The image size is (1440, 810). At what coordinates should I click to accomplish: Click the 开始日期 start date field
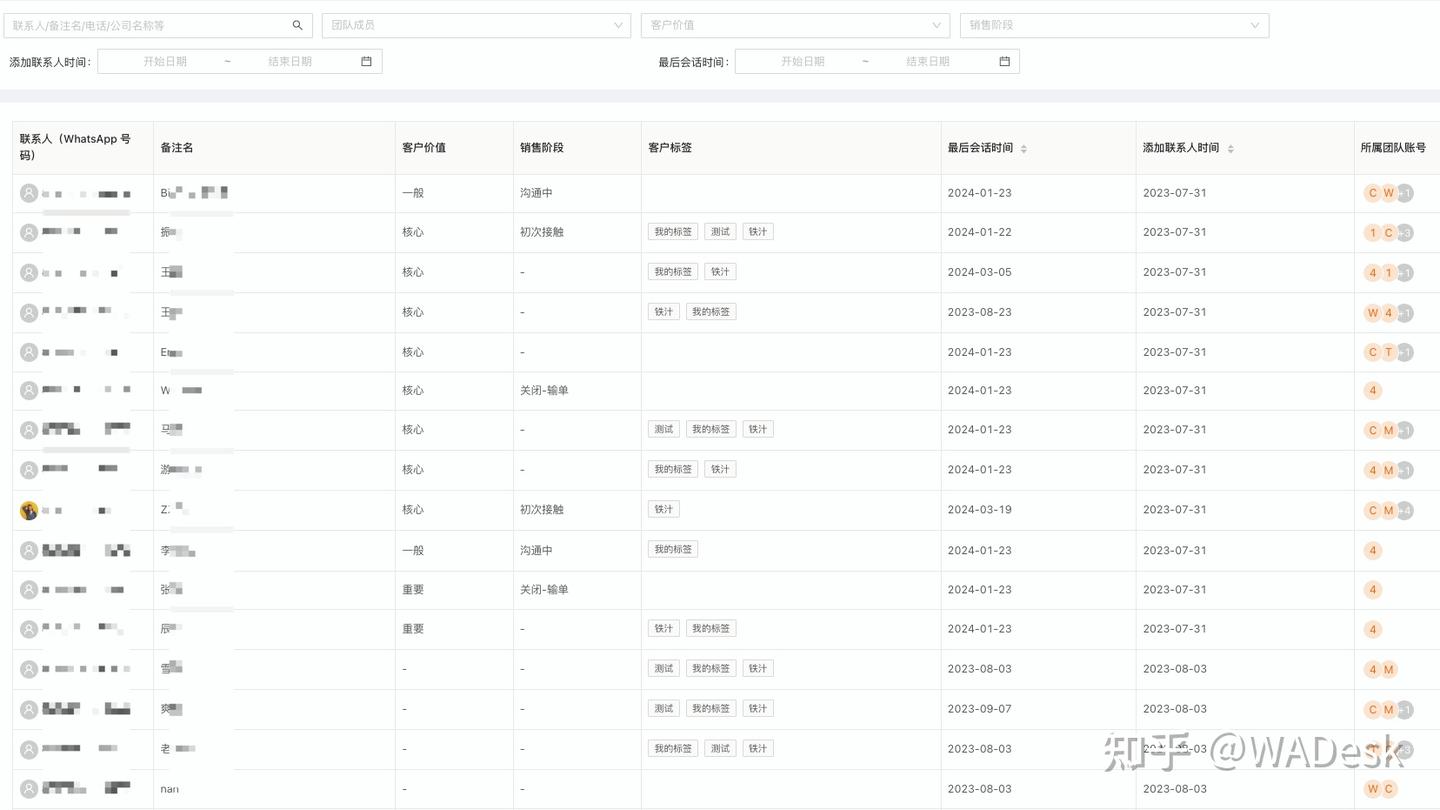[165, 61]
